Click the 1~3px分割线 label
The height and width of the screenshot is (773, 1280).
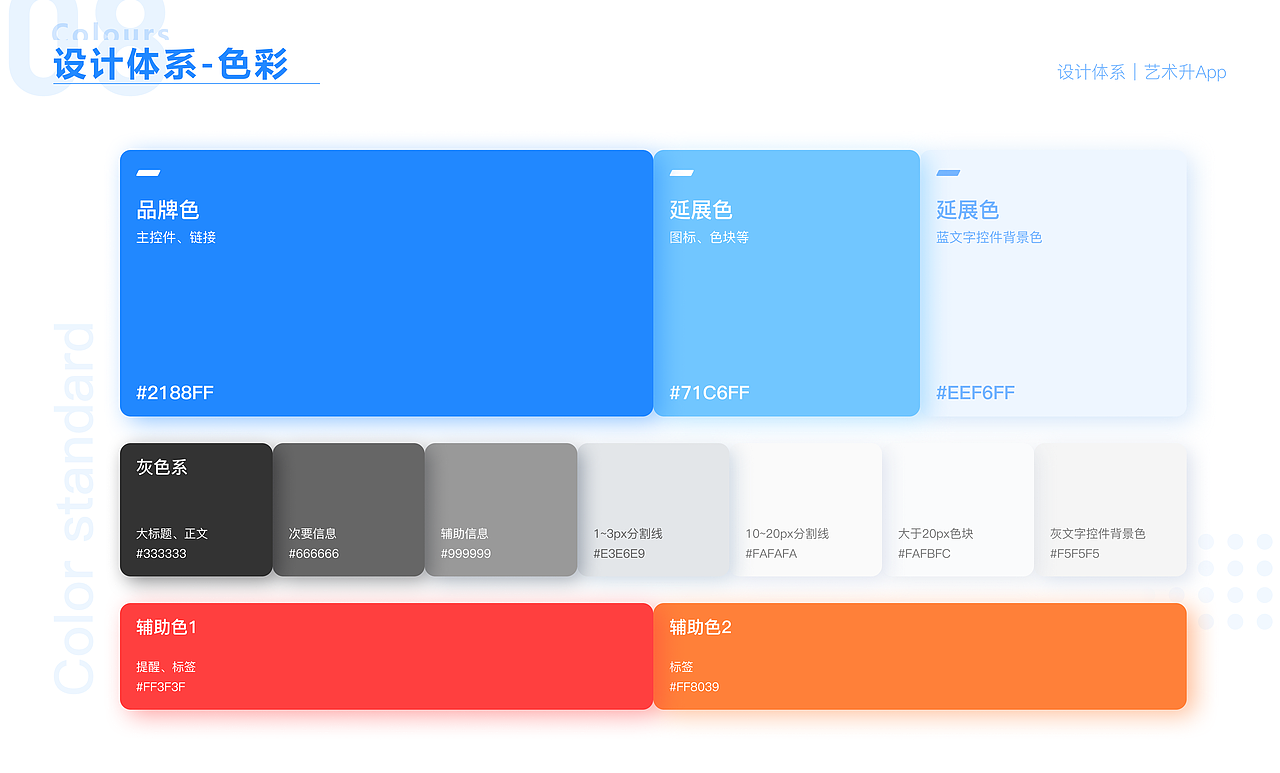point(628,534)
